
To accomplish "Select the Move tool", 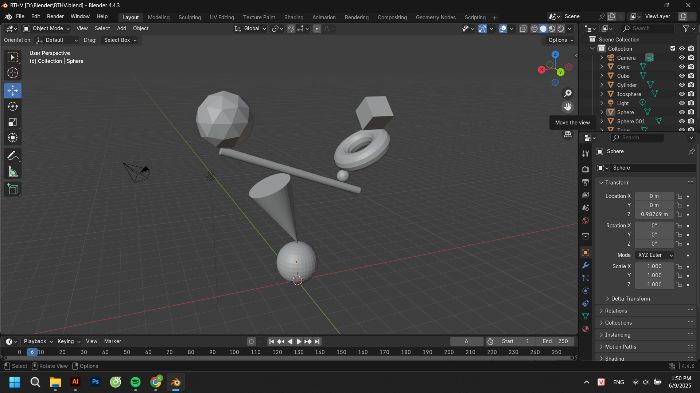I will [x=12, y=91].
